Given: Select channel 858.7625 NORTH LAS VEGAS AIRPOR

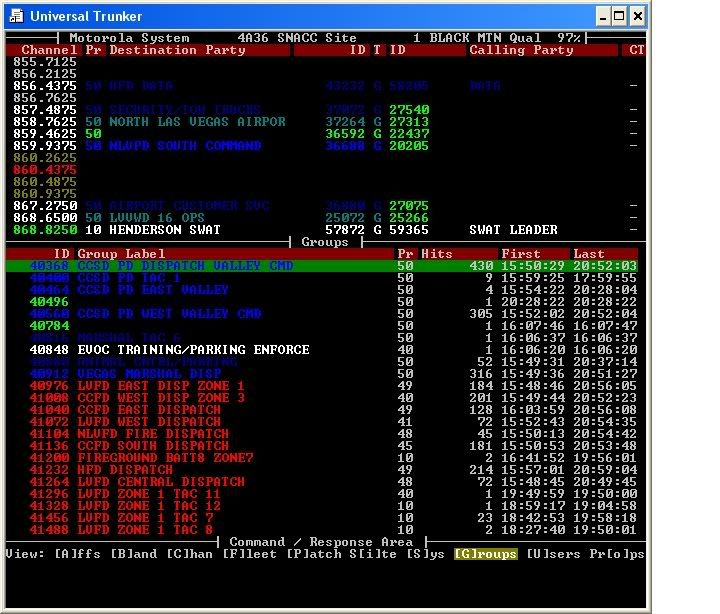Looking at the screenshot, I should pyautogui.click(x=326, y=122).
